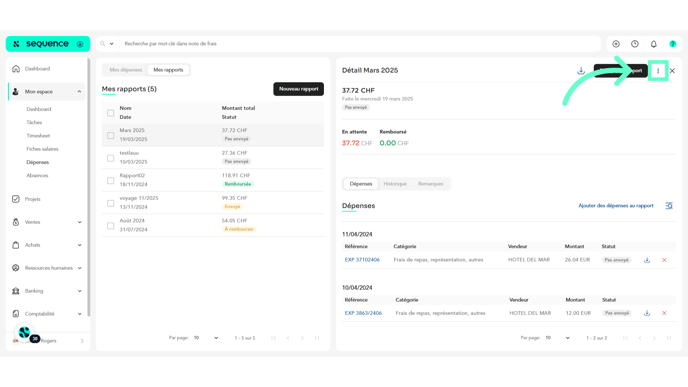Image resolution: width=688 pixels, height=387 pixels.
Task: Open the clock timer icon in top bar
Action: click(635, 44)
